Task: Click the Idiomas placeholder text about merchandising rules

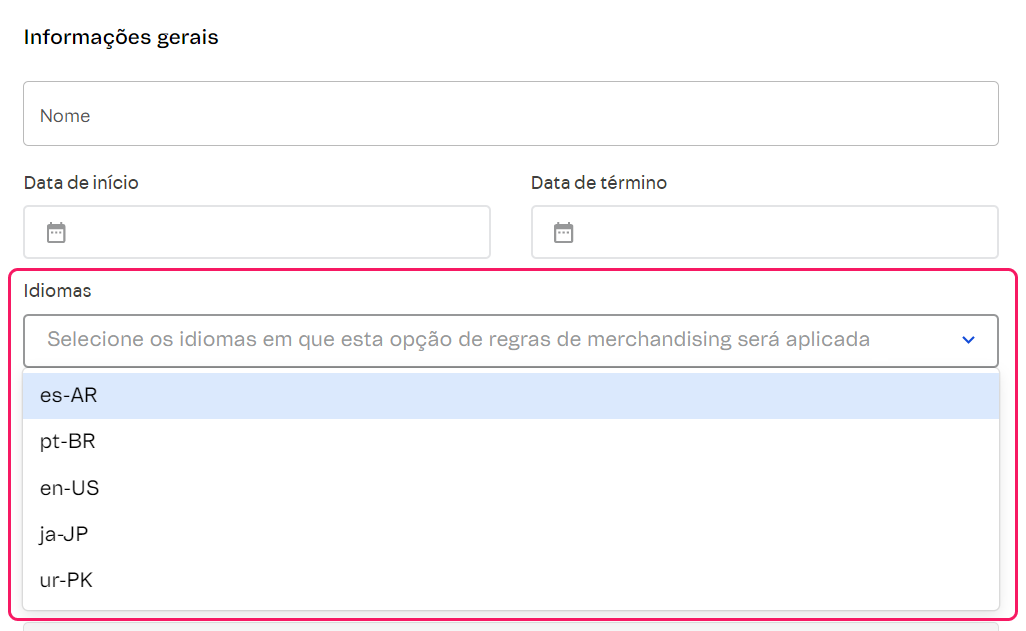Action: click(x=458, y=340)
